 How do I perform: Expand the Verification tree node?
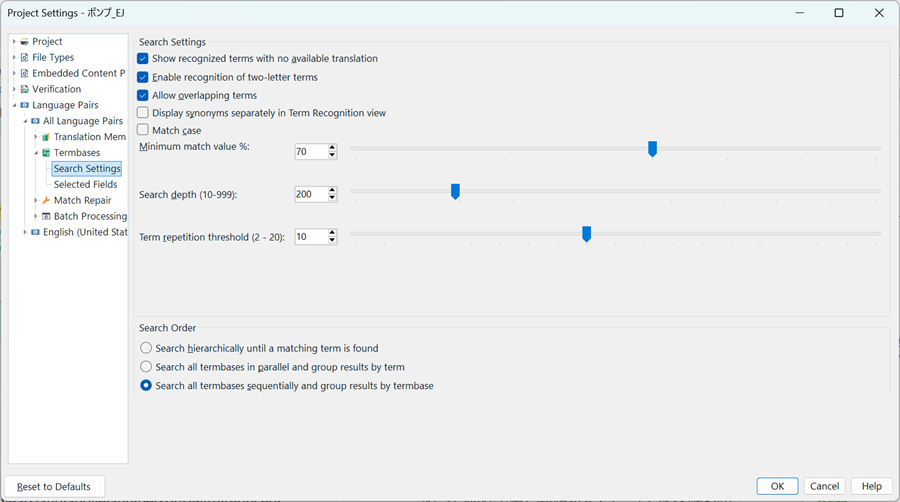14,89
